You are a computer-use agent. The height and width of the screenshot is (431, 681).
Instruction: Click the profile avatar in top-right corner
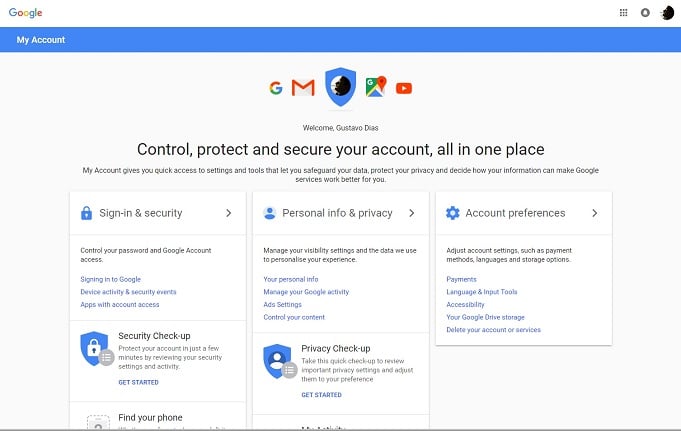[667, 13]
